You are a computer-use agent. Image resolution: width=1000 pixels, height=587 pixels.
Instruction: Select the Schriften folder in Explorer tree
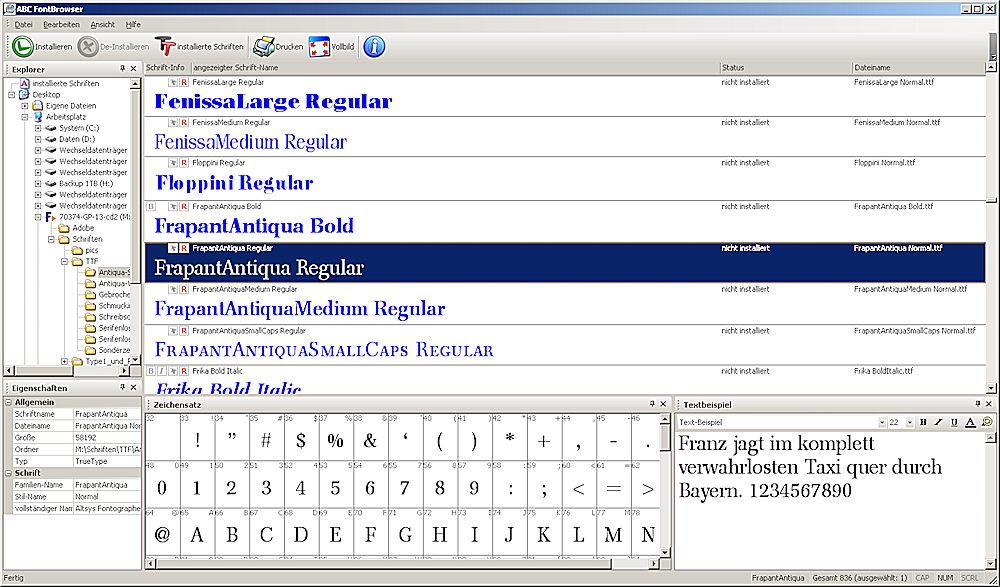point(87,239)
